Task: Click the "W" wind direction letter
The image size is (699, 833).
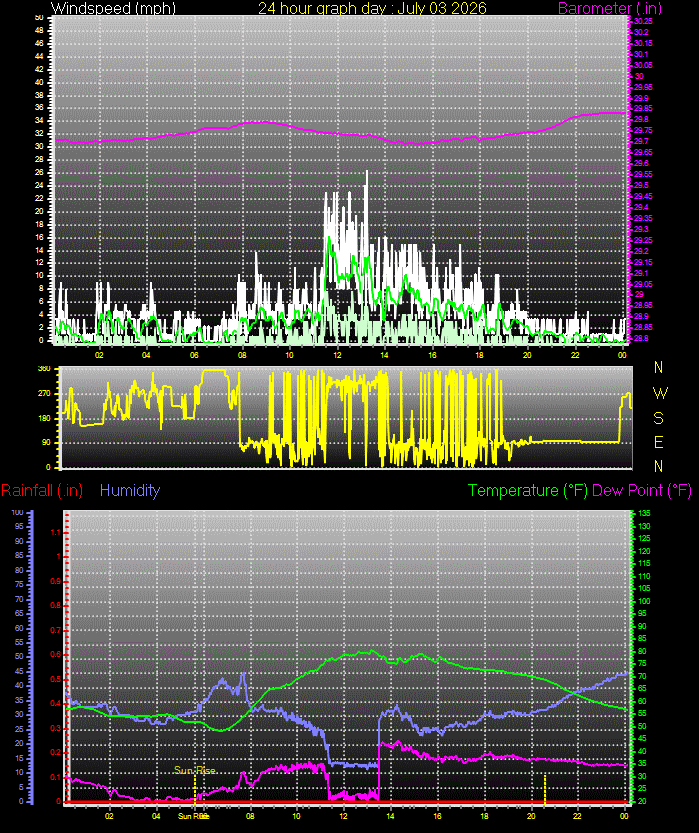Action: click(x=660, y=393)
